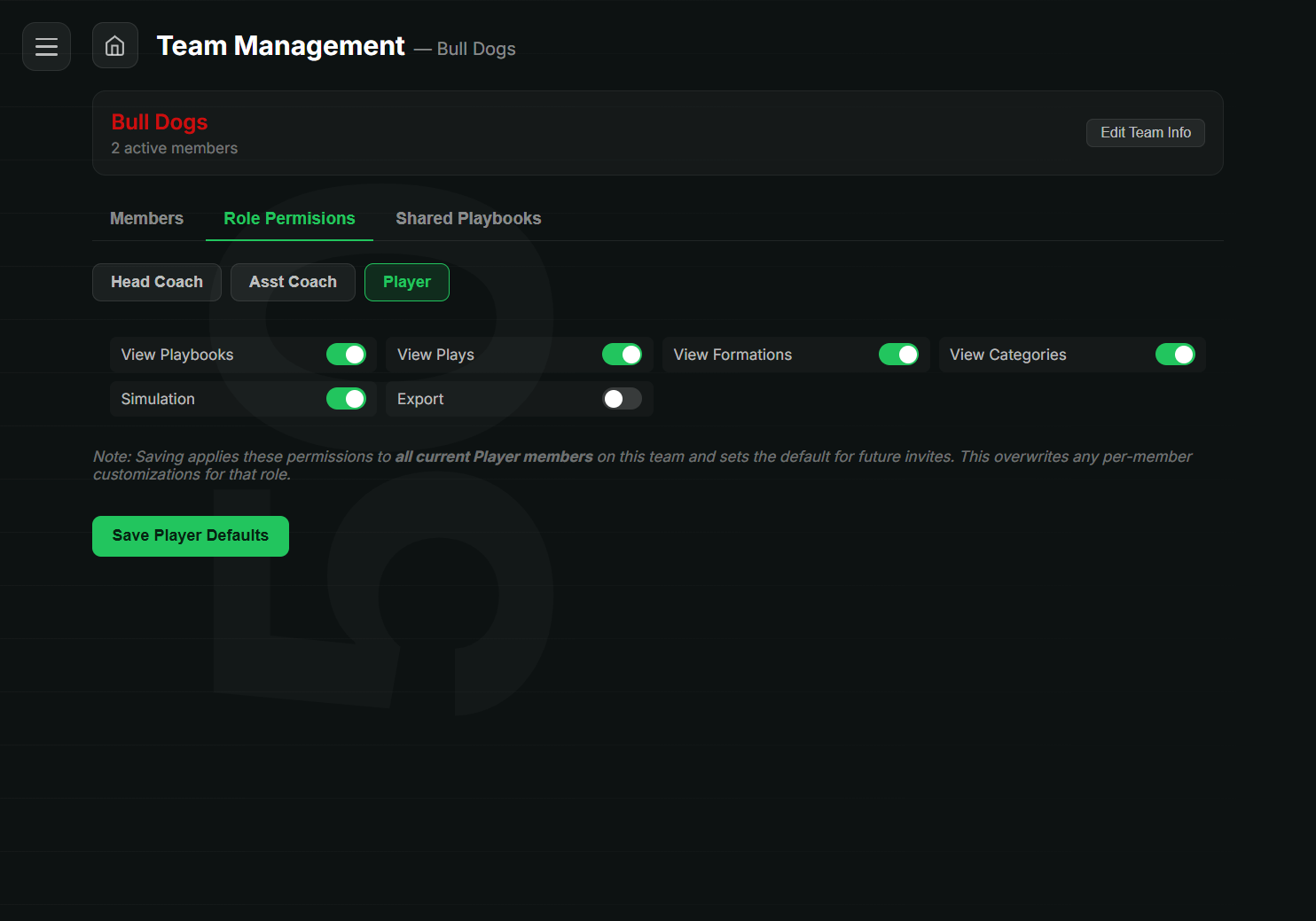Select the Player role button
The image size is (1316, 921).
point(407,282)
